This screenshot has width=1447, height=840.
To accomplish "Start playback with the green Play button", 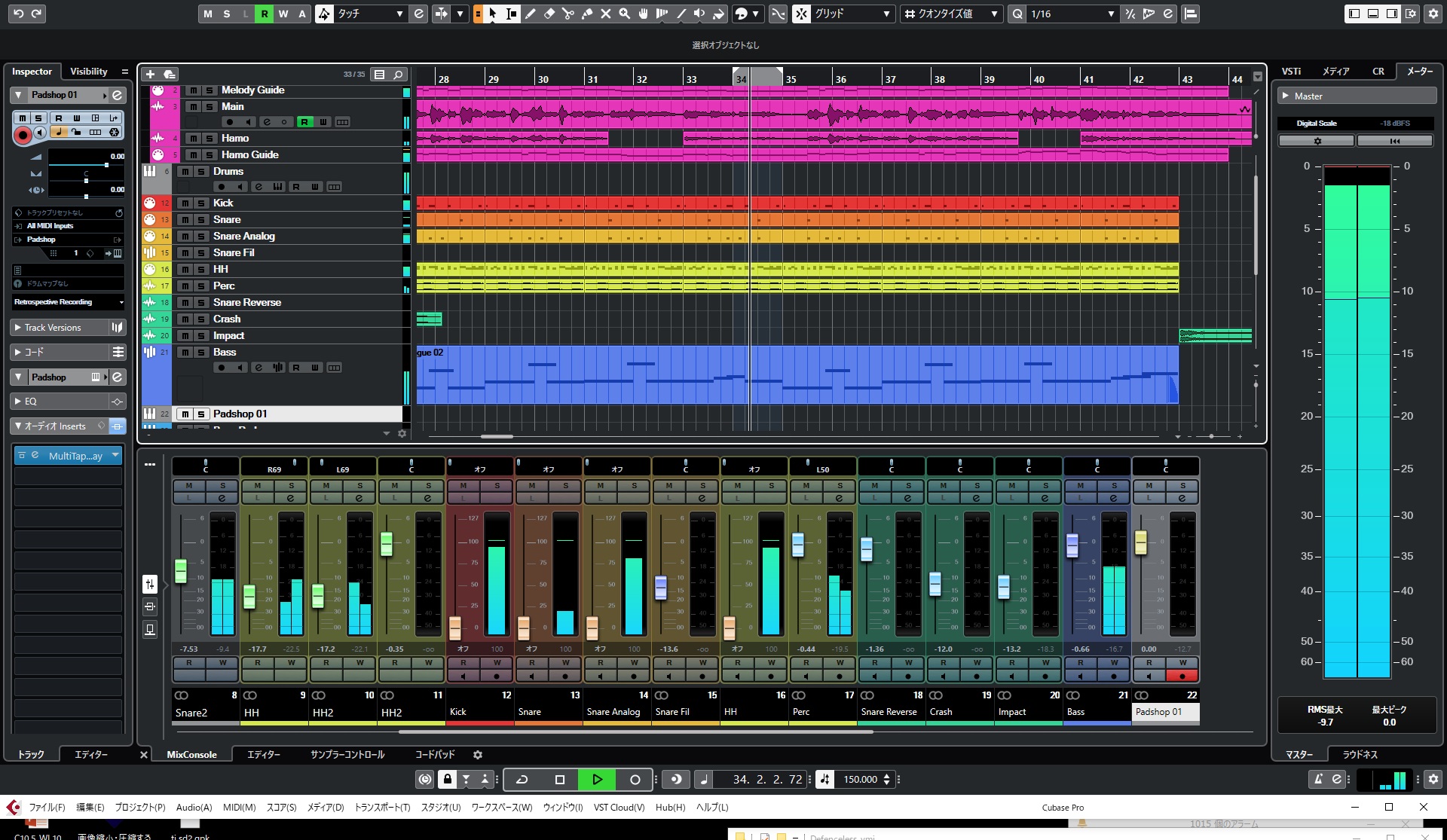I will (x=597, y=779).
